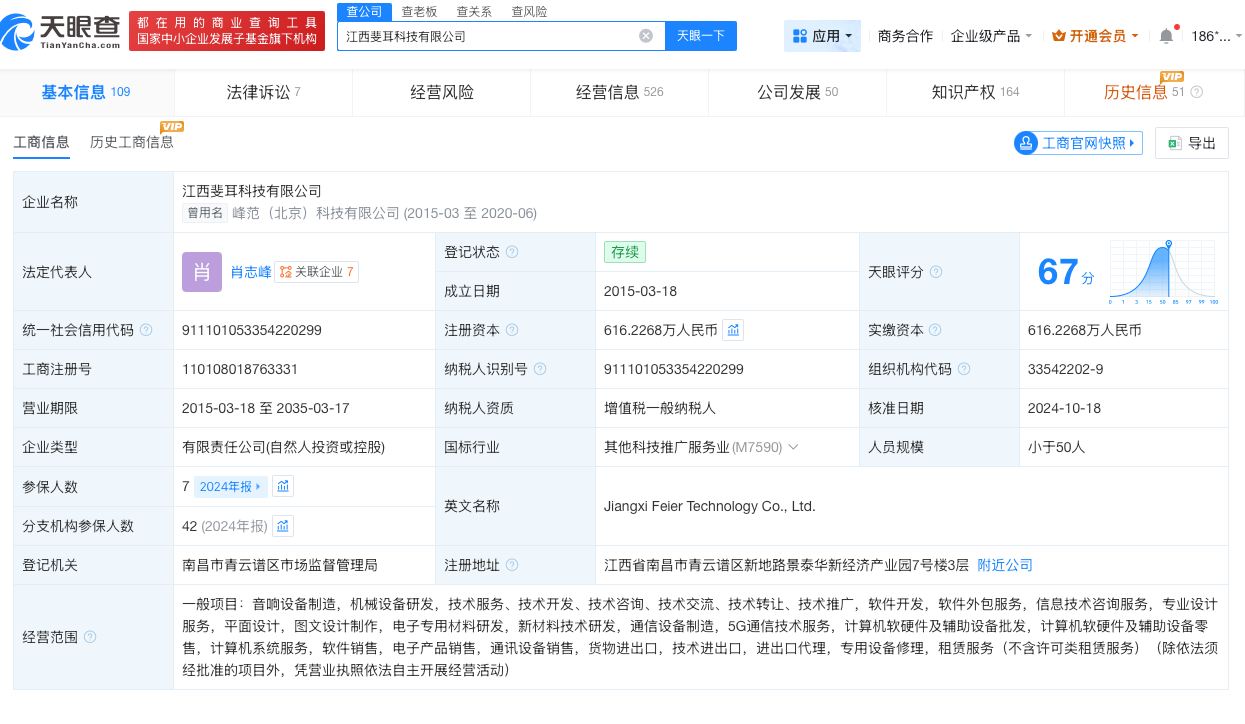Click the question mark icon beside 经营范围
This screenshot has height=724, width=1245.
click(x=90, y=637)
